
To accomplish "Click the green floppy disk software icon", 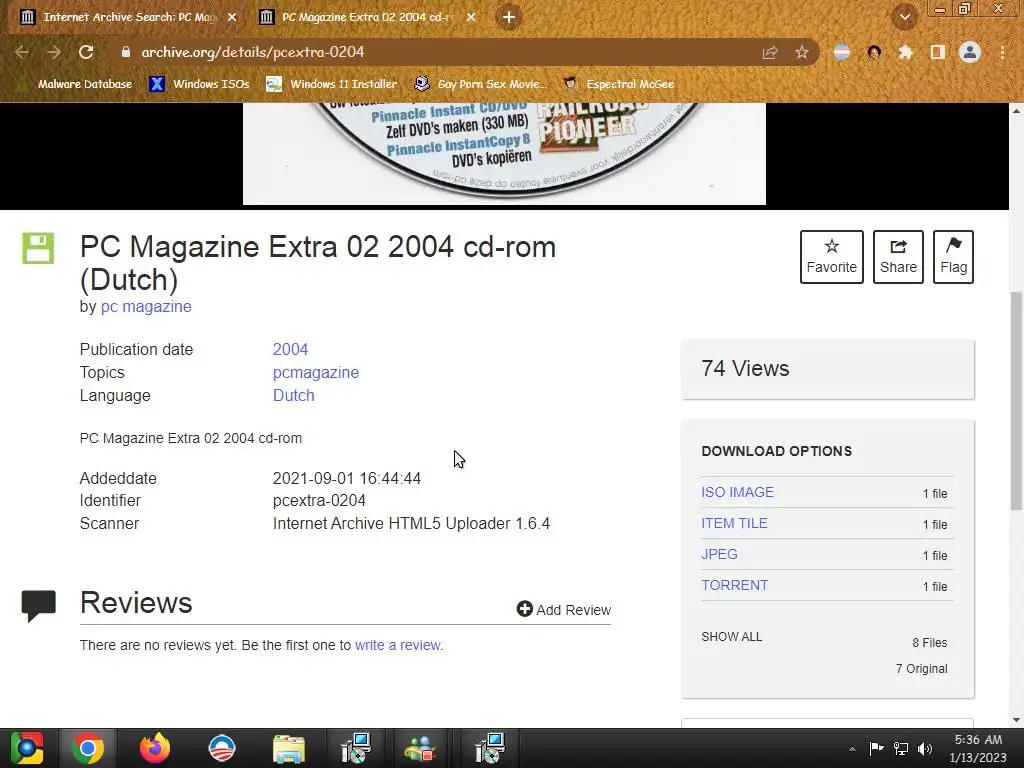I will (x=38, y=248).
